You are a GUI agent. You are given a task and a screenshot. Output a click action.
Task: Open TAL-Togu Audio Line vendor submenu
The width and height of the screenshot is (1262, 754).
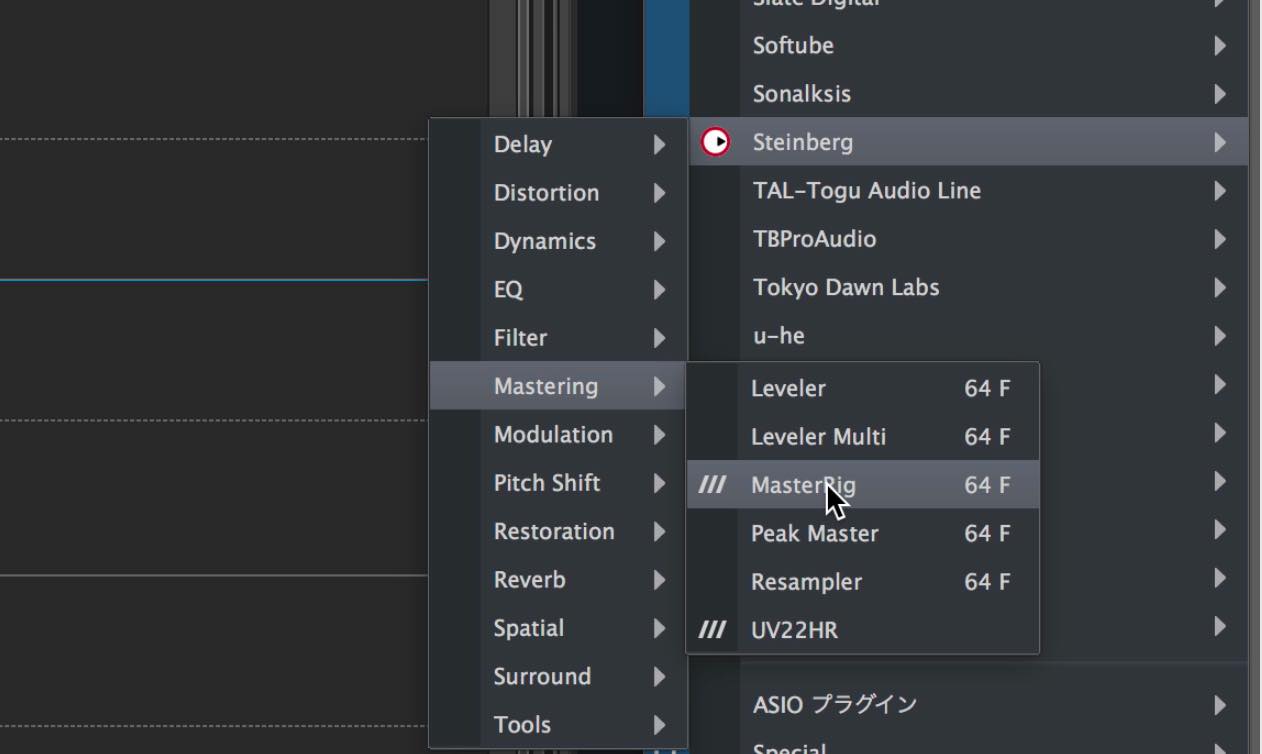click(968, 190)
